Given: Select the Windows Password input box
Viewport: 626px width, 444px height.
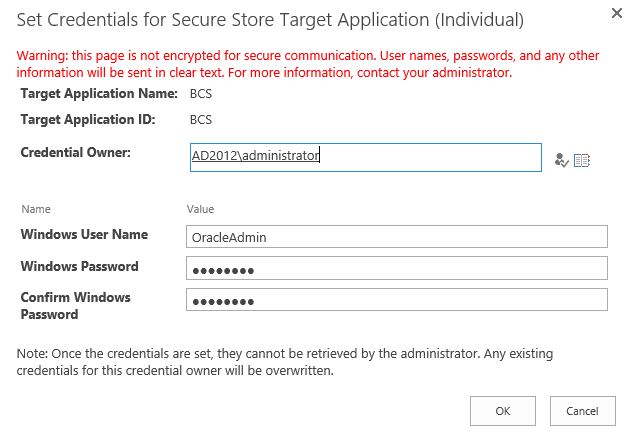Looking at the screenshot, I should click(x=397, y=268).
